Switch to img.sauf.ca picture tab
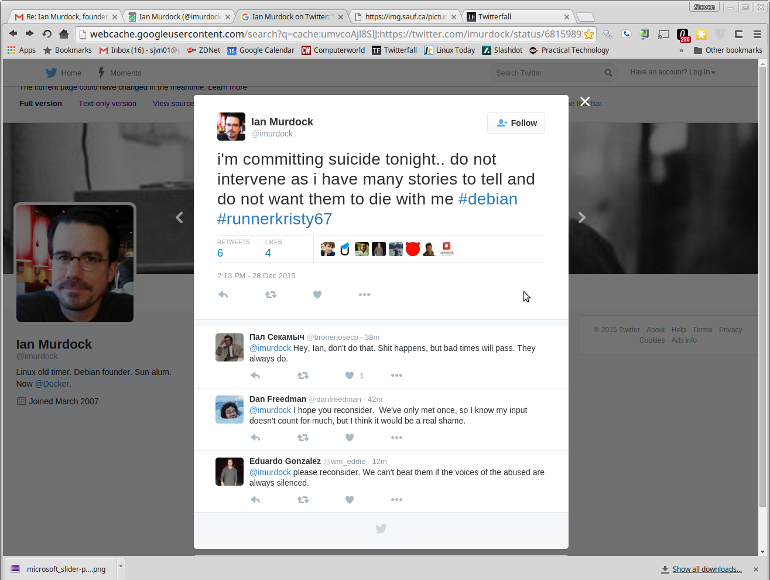This screenshot has height=580, width=770. click(x=405, y=17)
